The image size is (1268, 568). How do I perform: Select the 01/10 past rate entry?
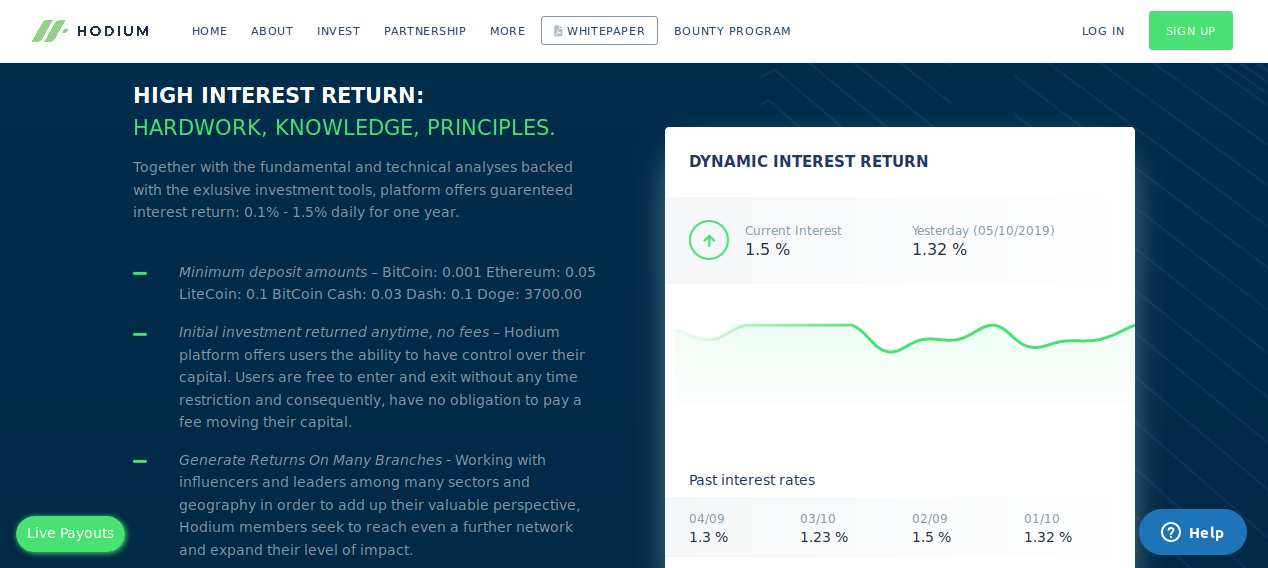[x=1047, y=528]
